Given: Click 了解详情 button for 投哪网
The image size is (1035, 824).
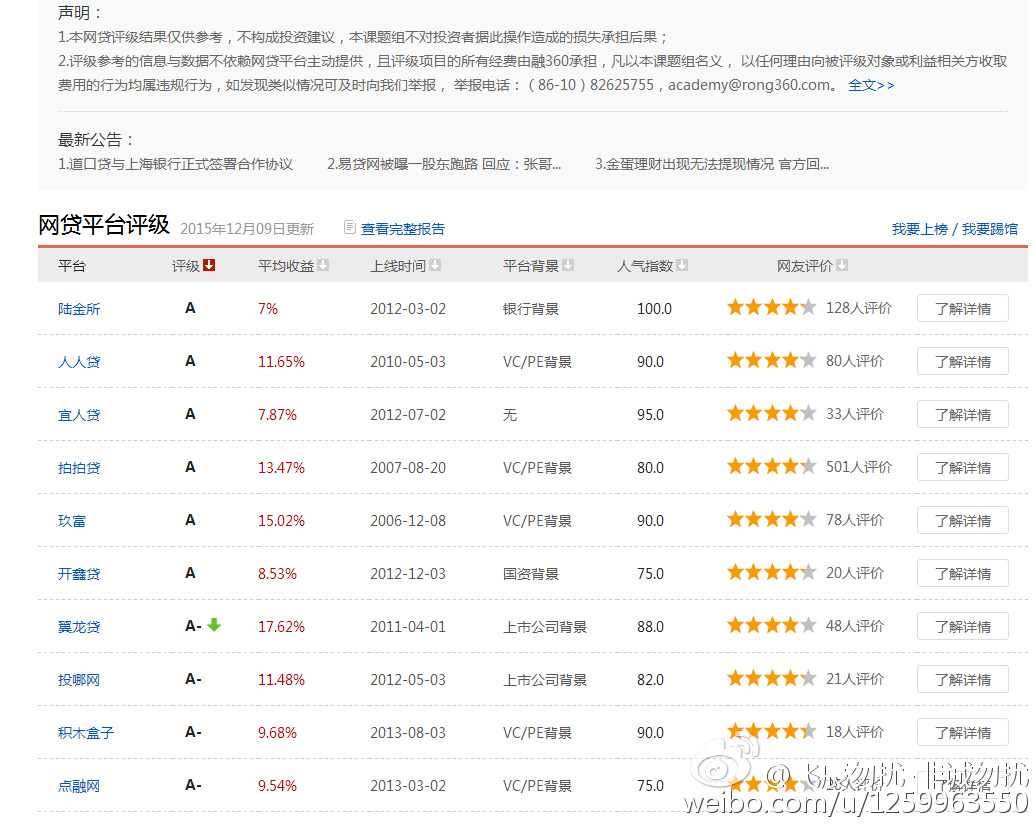Looking at the screenshot, I should [962, 679].
